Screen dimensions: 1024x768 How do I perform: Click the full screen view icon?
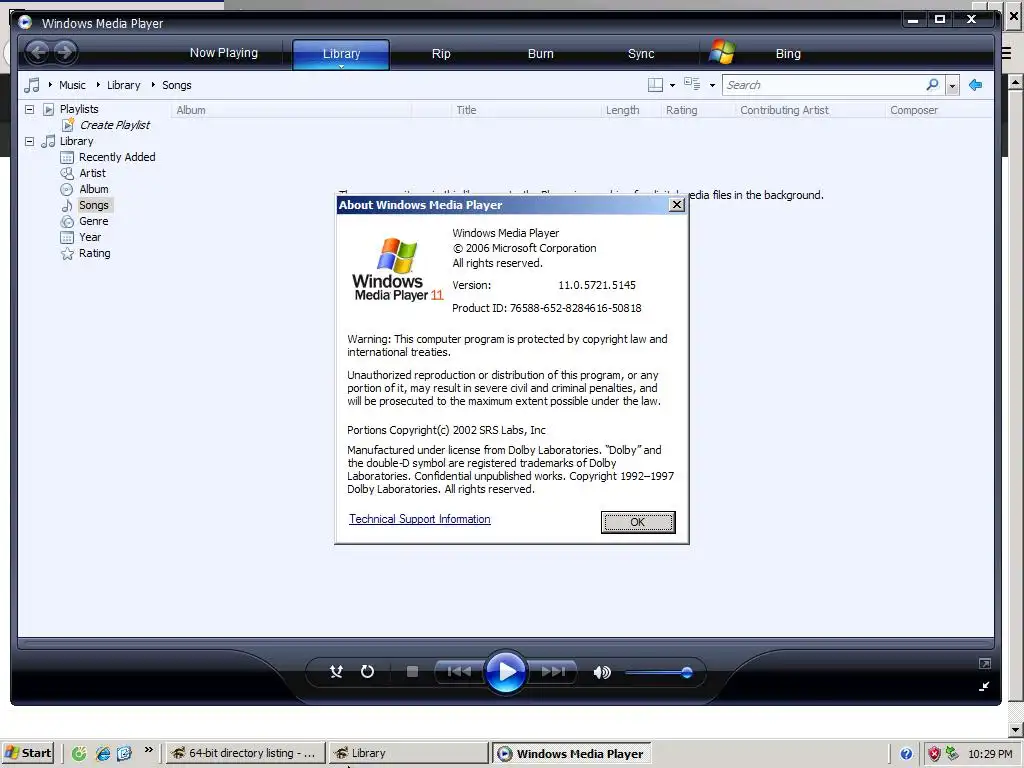click(985, 664)
